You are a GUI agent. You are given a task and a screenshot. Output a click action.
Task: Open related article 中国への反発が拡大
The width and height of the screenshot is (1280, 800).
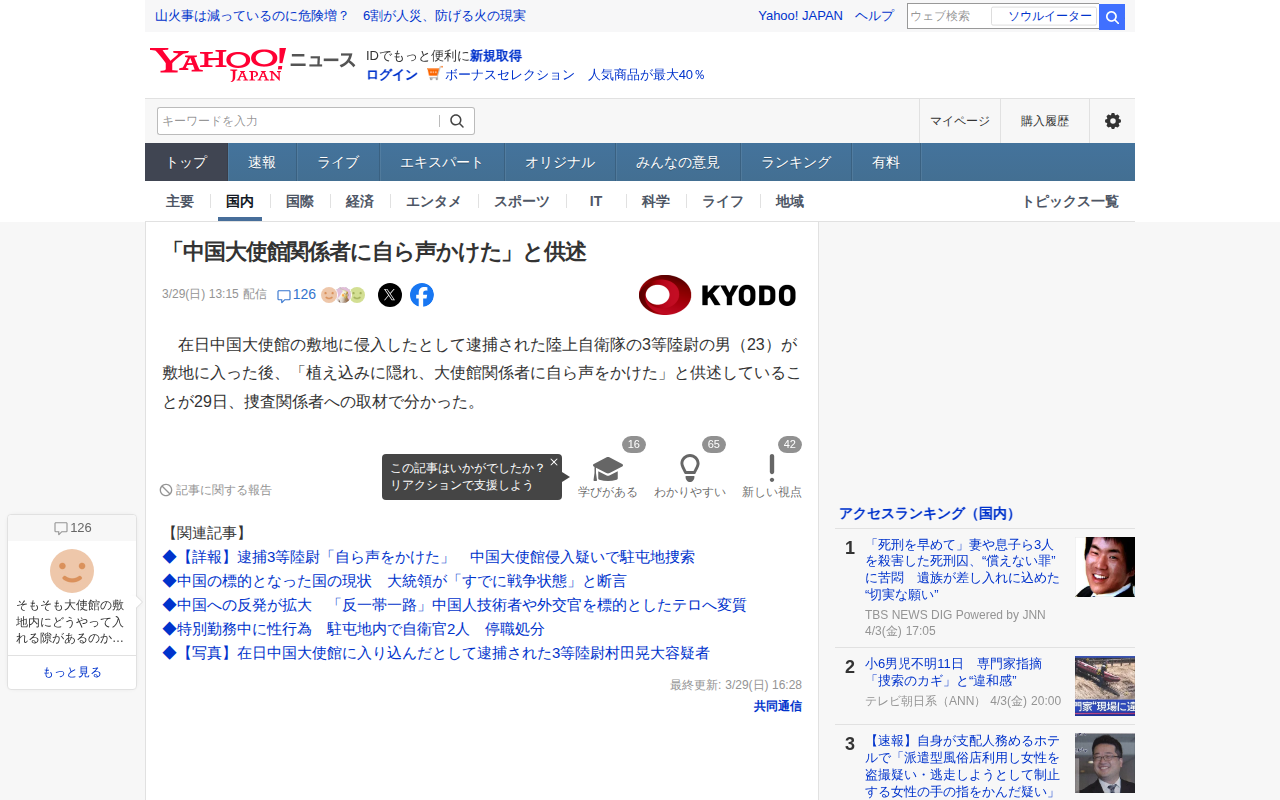coord(454,605)
